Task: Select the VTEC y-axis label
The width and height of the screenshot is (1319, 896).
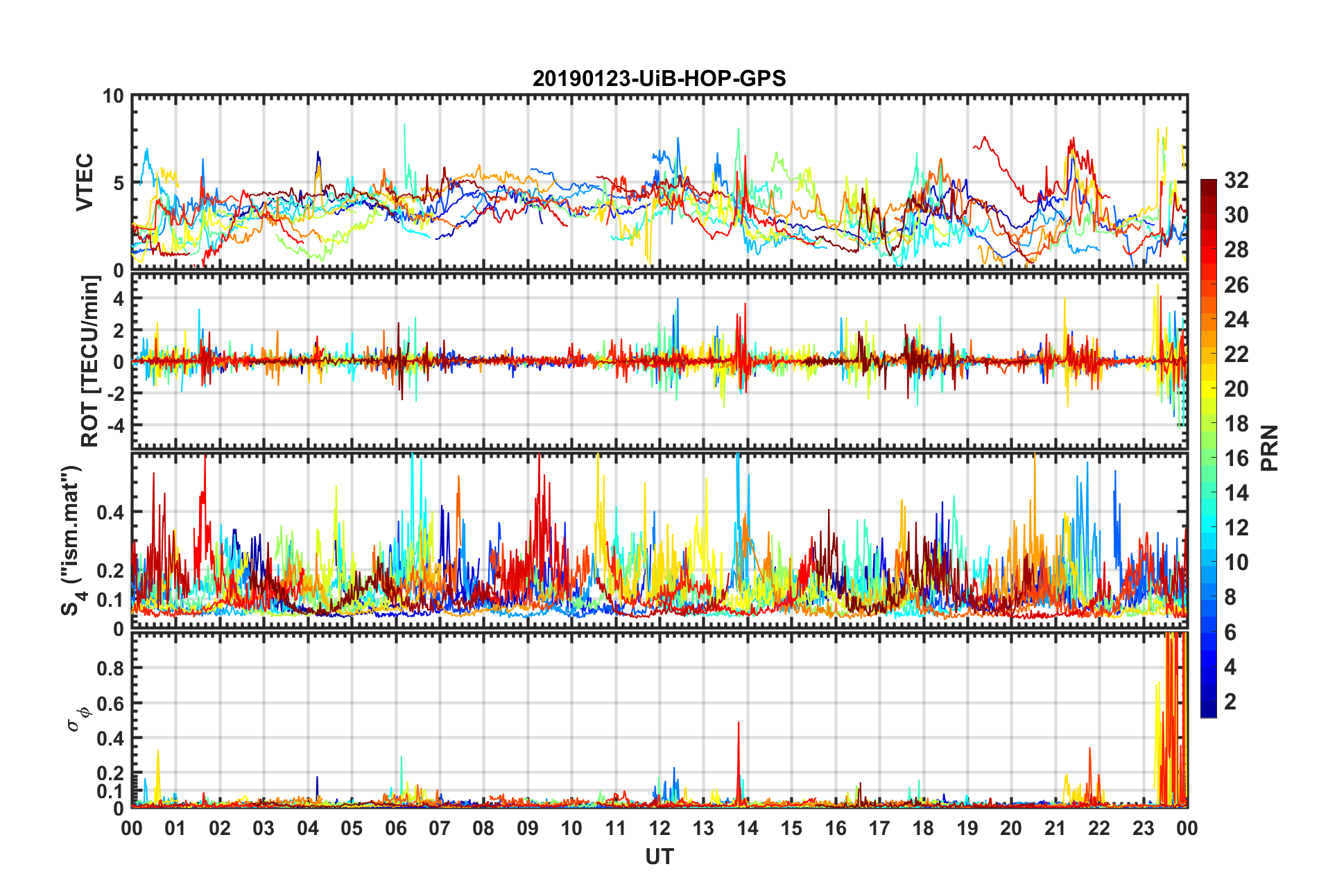Action: point(85,182)
